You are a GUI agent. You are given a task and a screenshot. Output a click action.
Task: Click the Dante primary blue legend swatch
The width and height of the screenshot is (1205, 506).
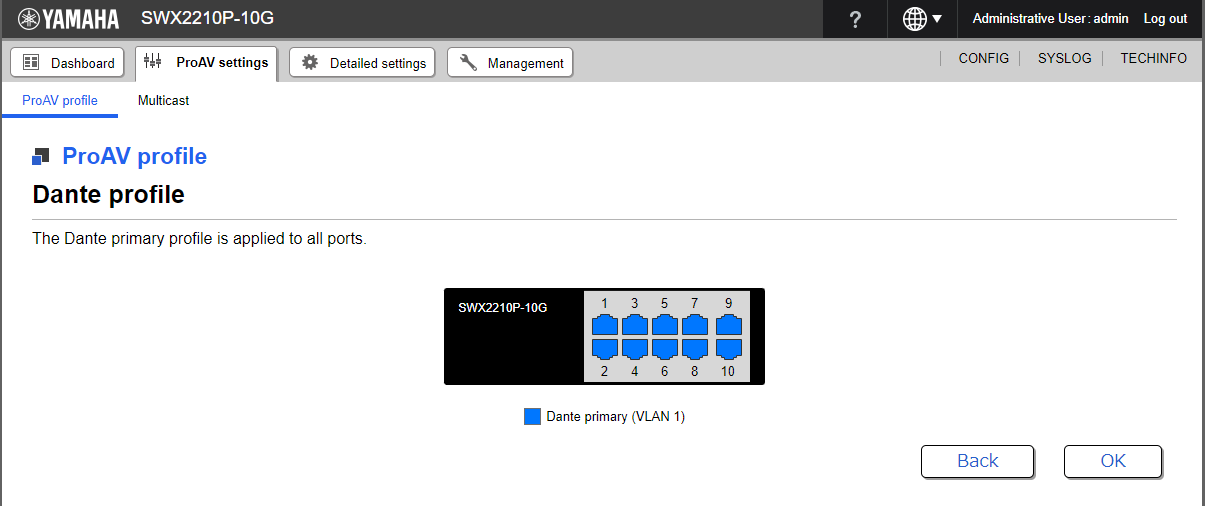[532, 417]
